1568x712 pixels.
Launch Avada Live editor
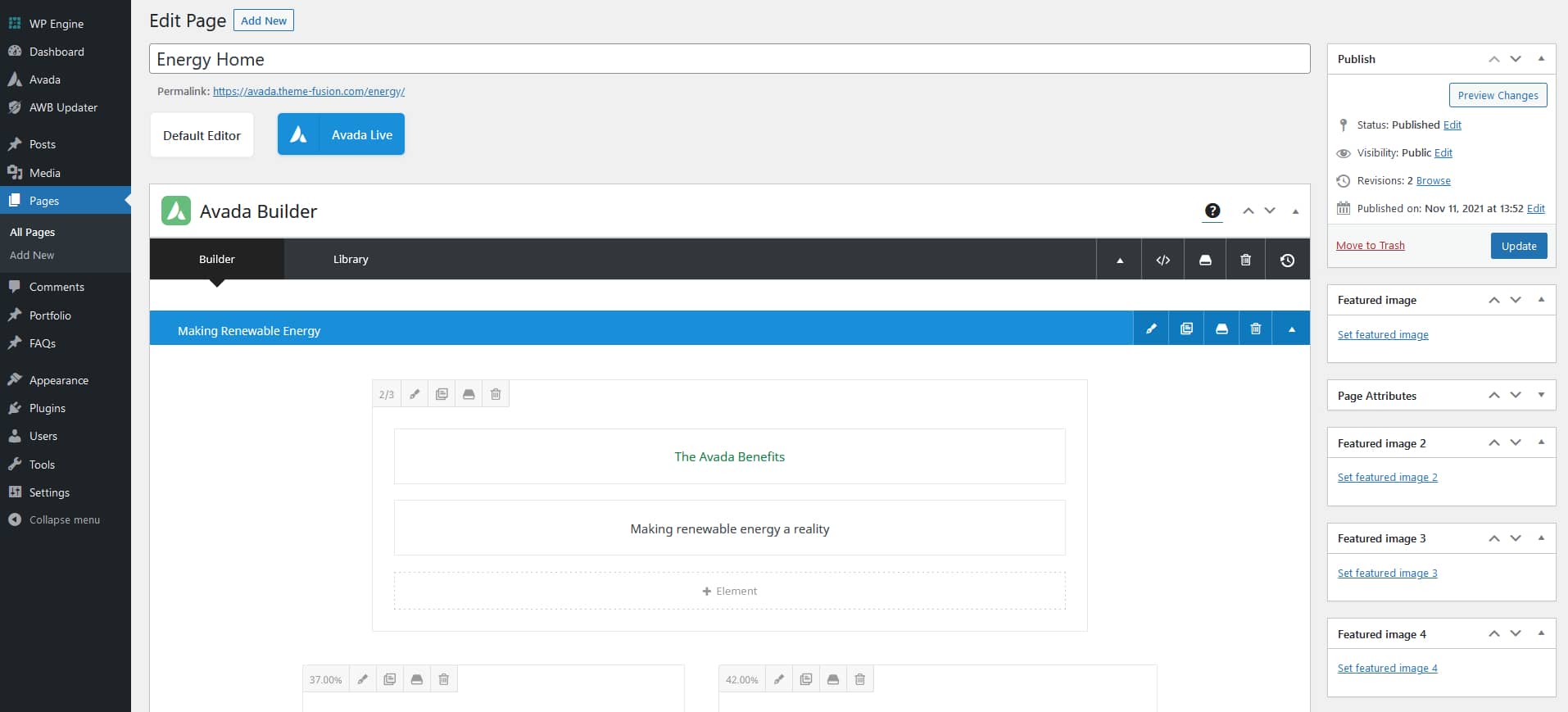(x=341, y=134)
